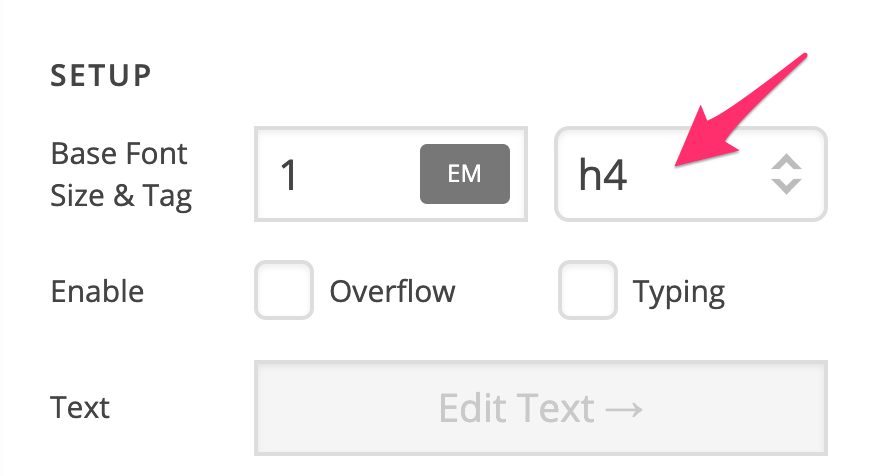The height and width of the screenshot is (476, 876).
Task: Click the arrow icon in Edit Text
Action: [x=624, y=410]
